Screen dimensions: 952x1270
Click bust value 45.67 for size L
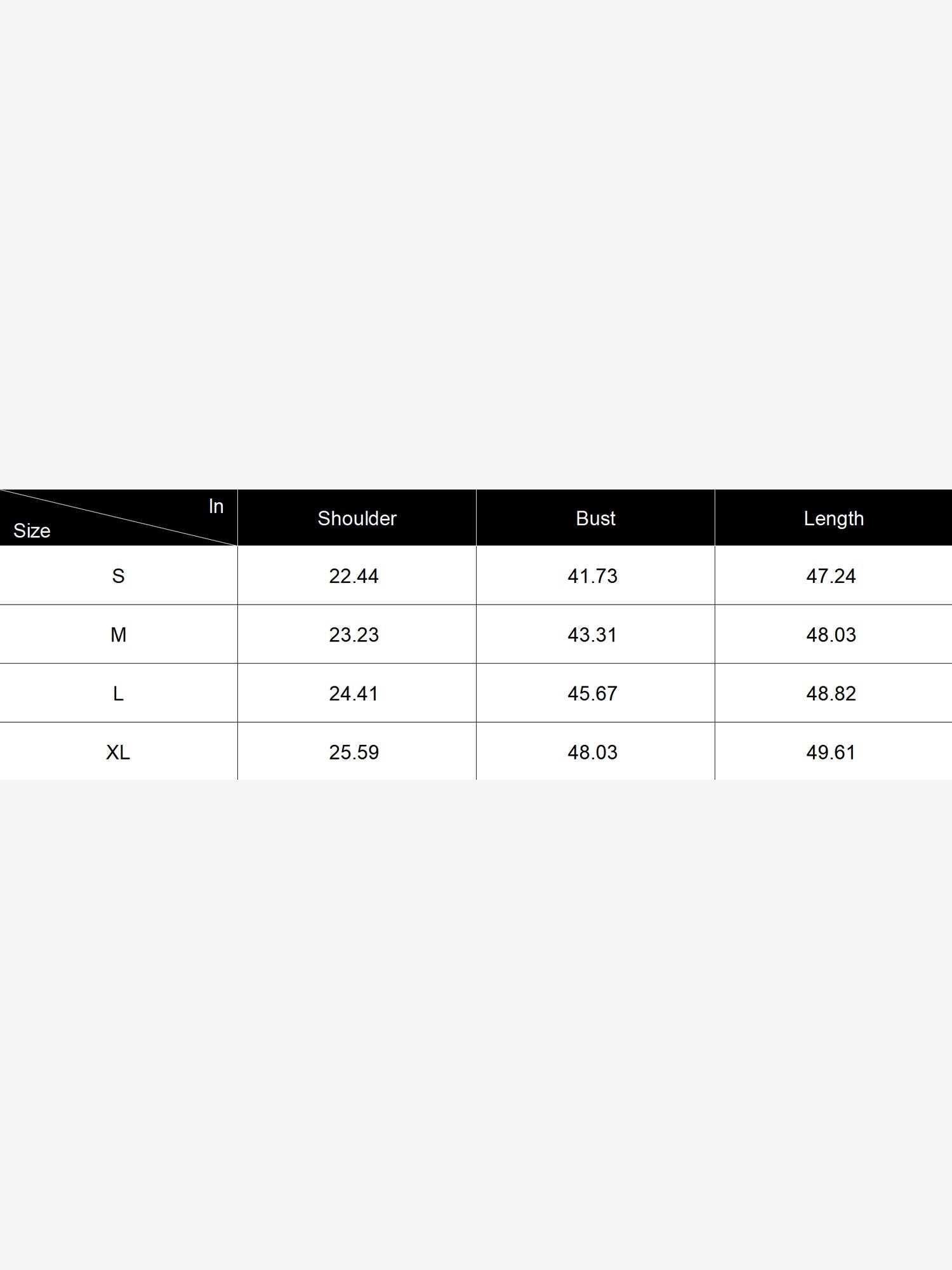tap(592, 693)
